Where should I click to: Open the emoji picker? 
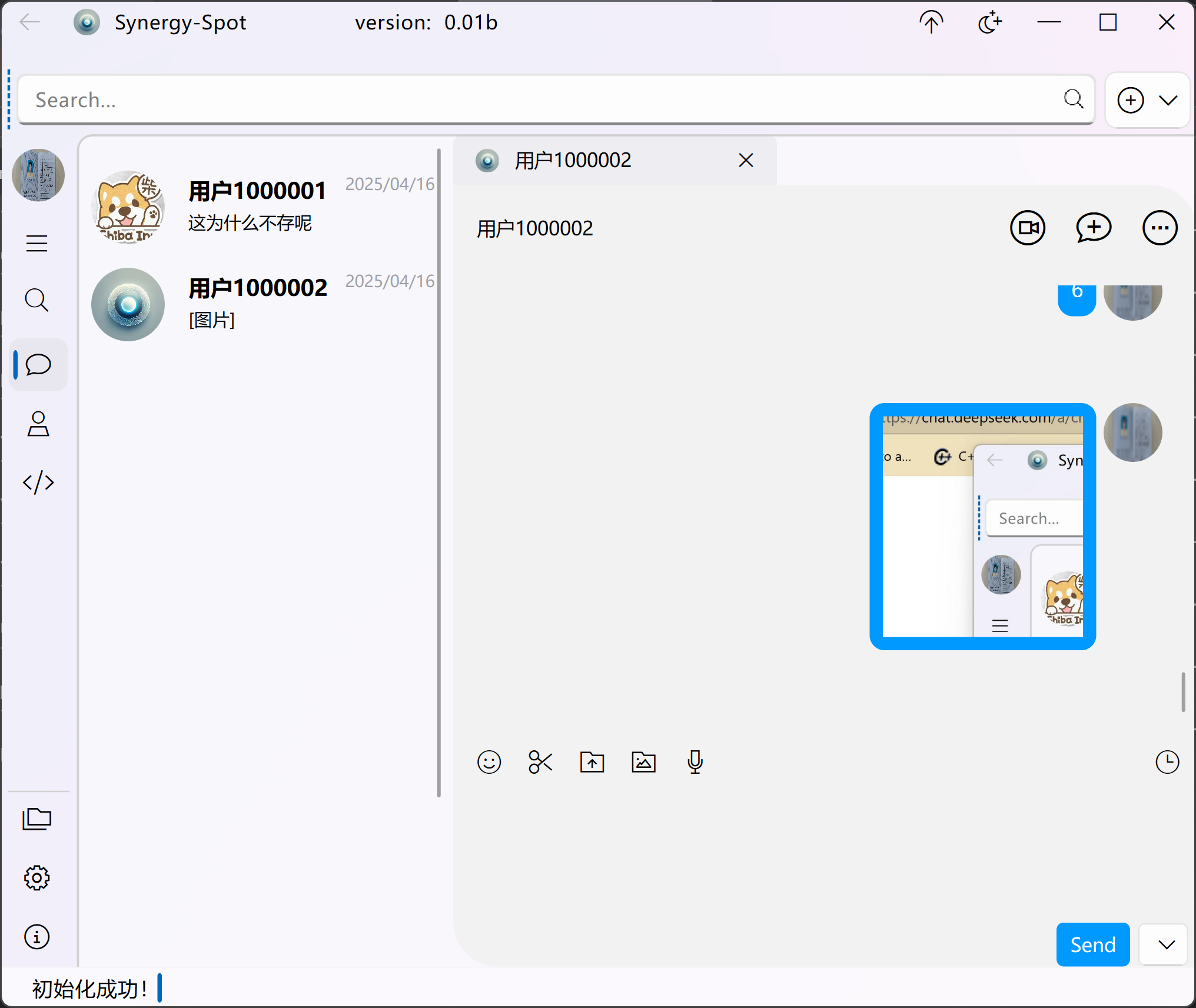pyautogui.click(x=489, y=762)
